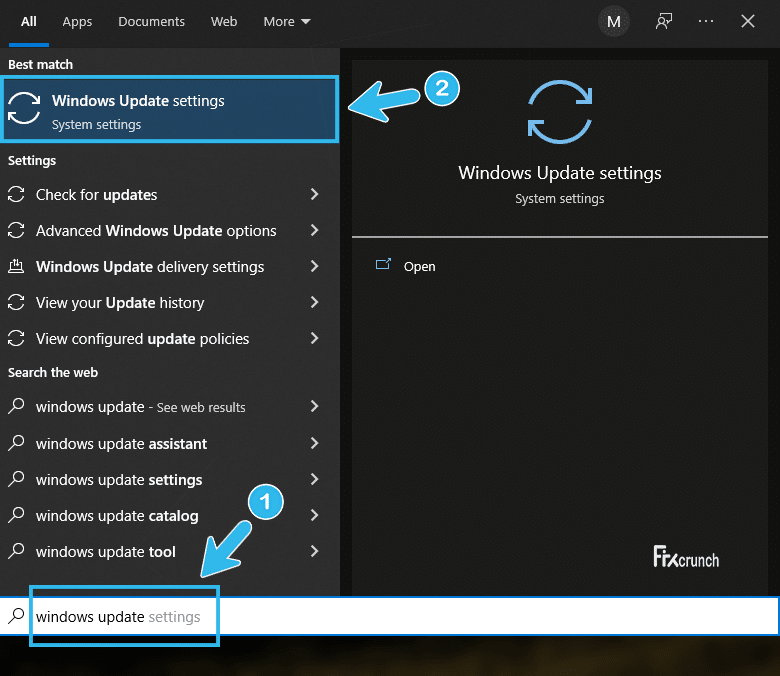Click the icon beside Advanced Windows Update options

[16, 230]
